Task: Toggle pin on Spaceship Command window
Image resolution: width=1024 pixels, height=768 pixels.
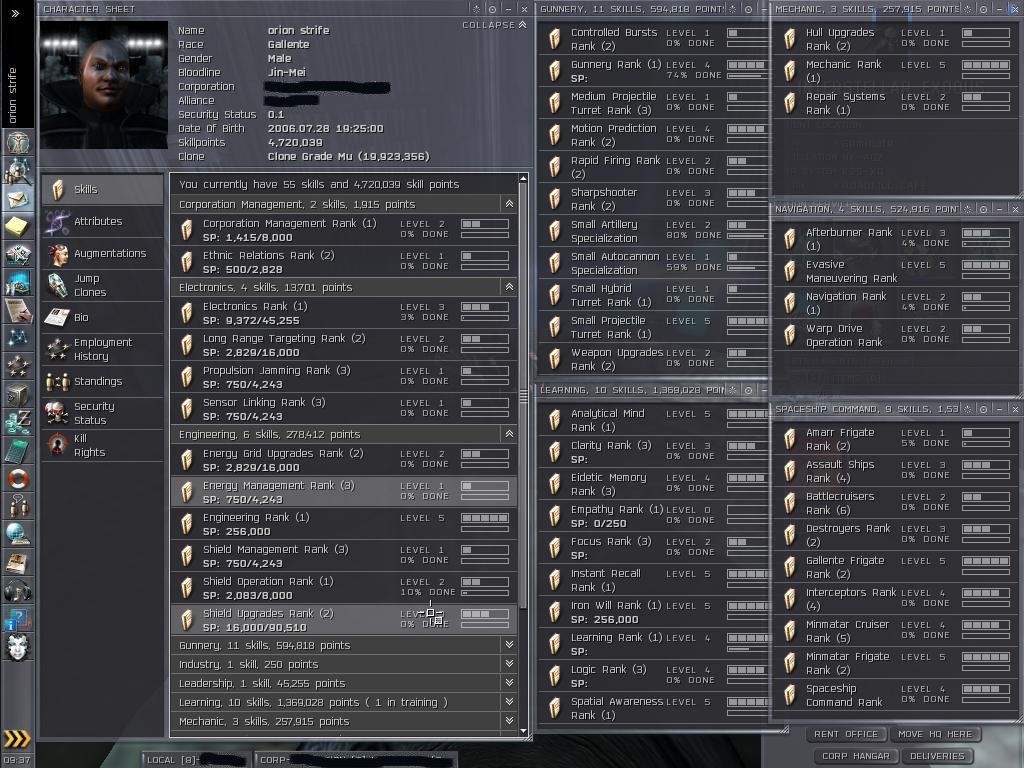Action: [967, 409]
